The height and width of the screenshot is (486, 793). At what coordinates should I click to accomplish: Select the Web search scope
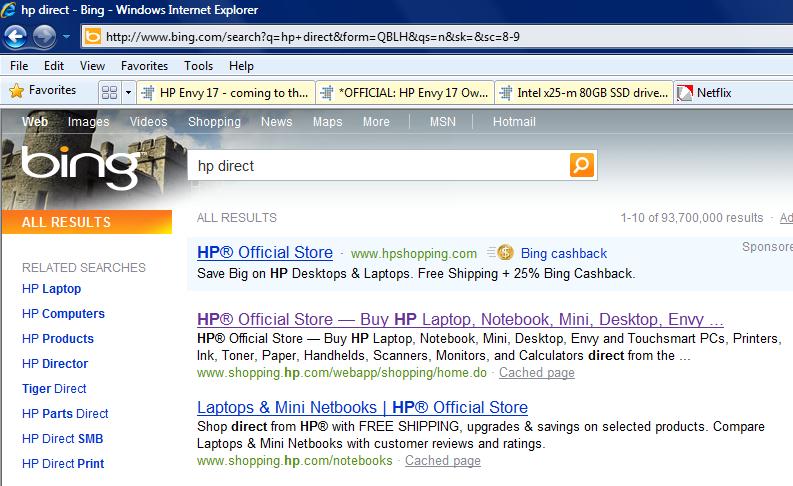pos(35,121)
